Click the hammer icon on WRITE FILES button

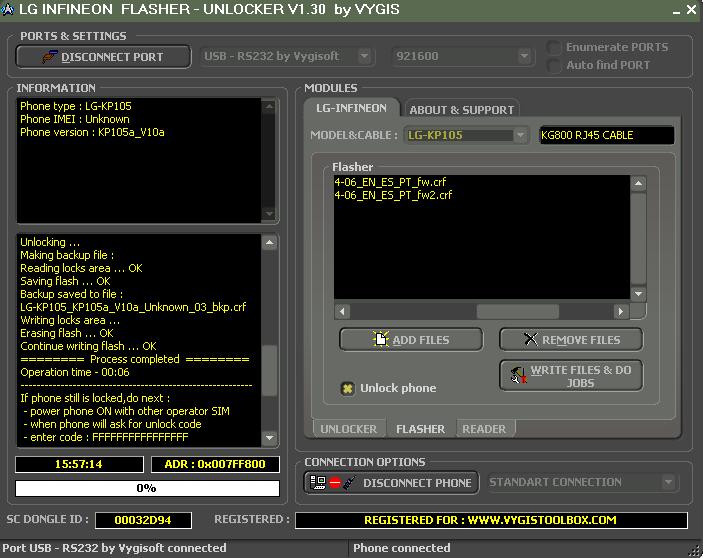[519, 376]
